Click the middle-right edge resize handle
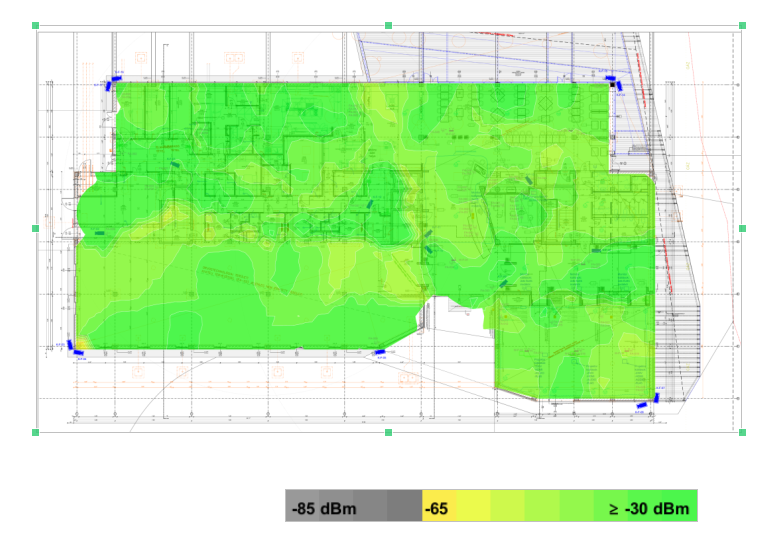 tap(742, 229)
